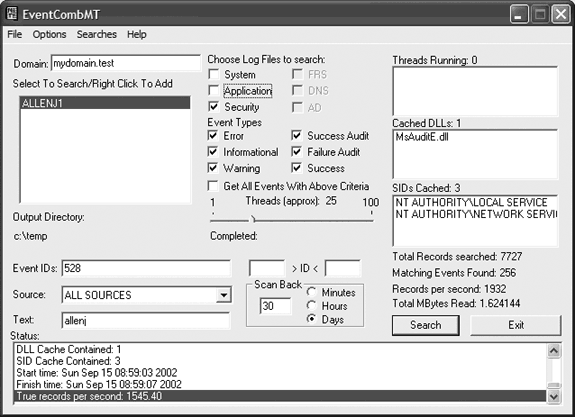Select MsAuditE.dll in Cached DLLs list

pyautogui.click(x=422, y=137)
